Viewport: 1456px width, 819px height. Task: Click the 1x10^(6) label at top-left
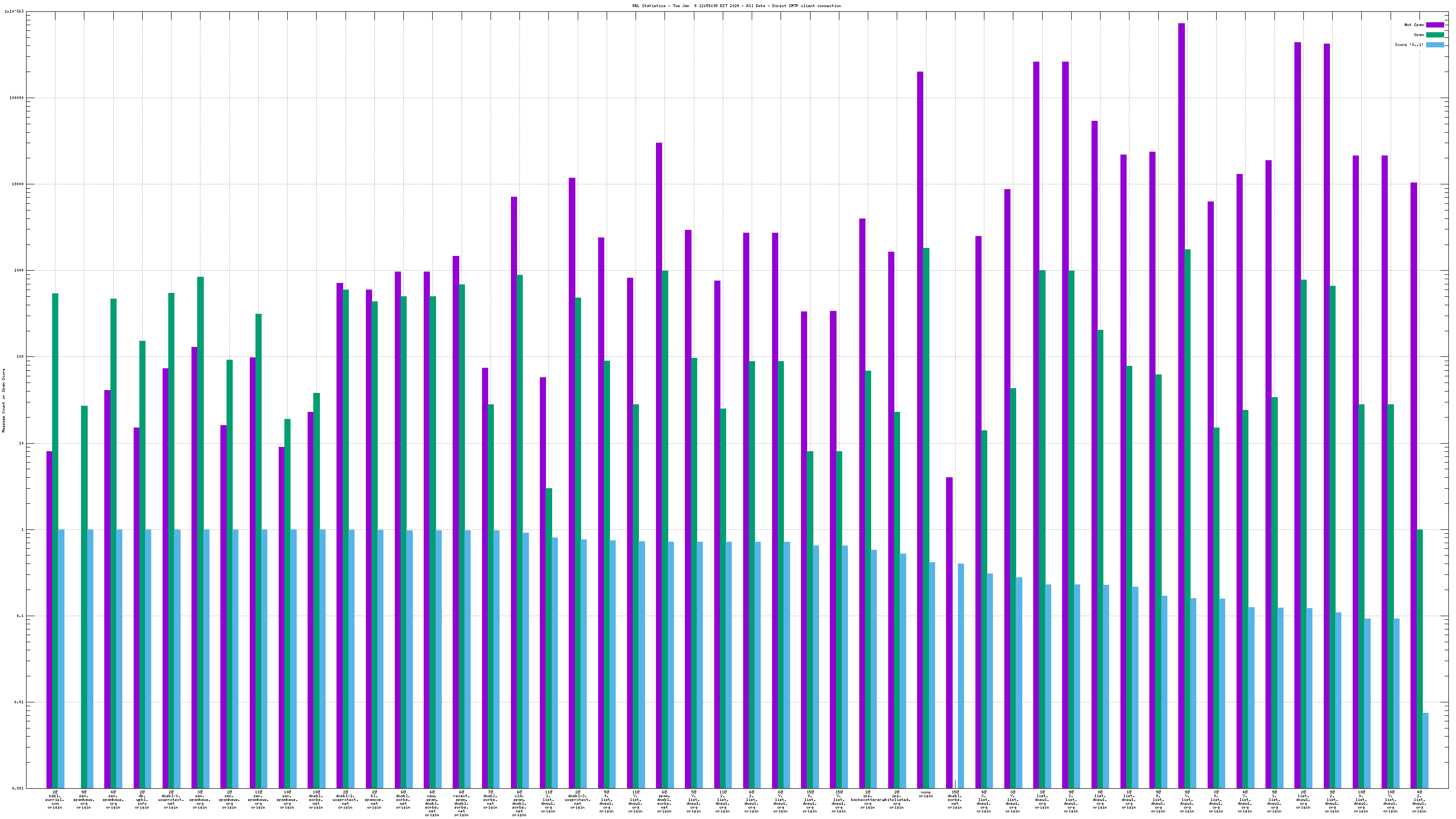tap(14, 11)
